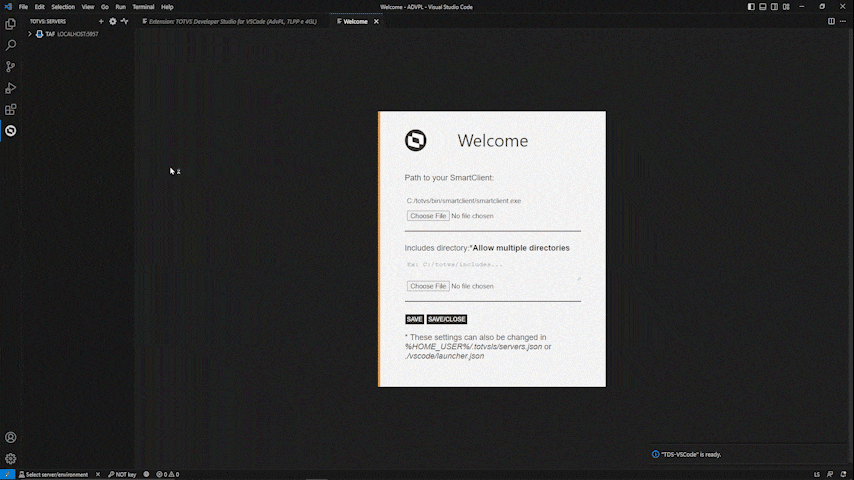This screenshot has width=854, height=480.
Task: Click the TOTVS: SERVERS panel title
Action: coord(48,21)
